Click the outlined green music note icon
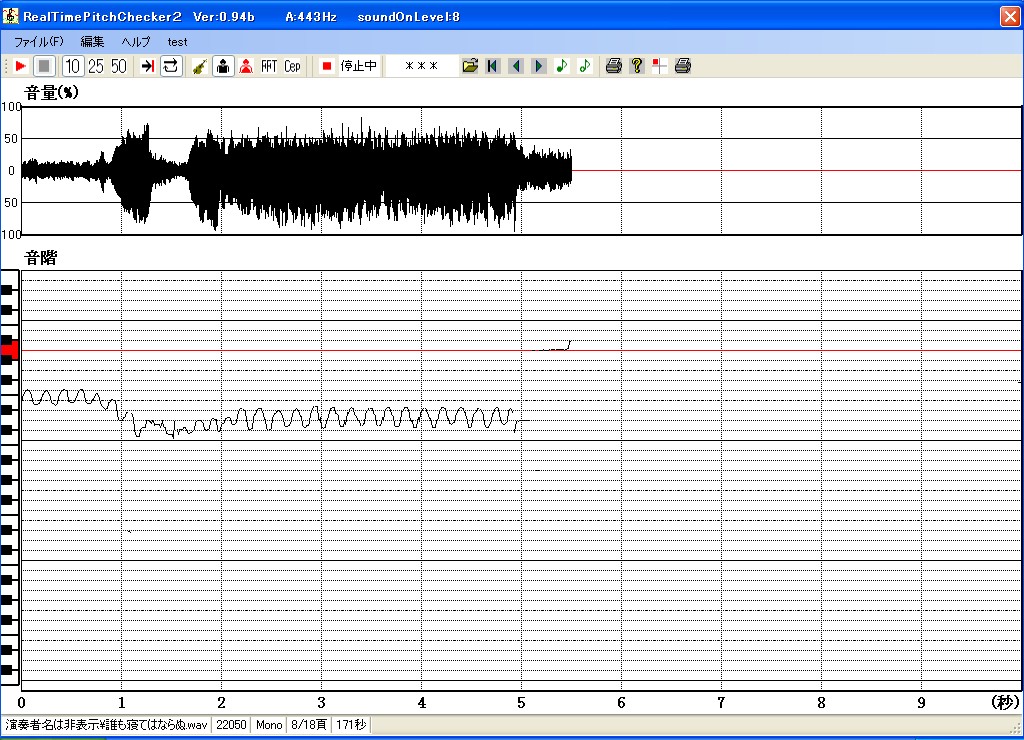 585,66
